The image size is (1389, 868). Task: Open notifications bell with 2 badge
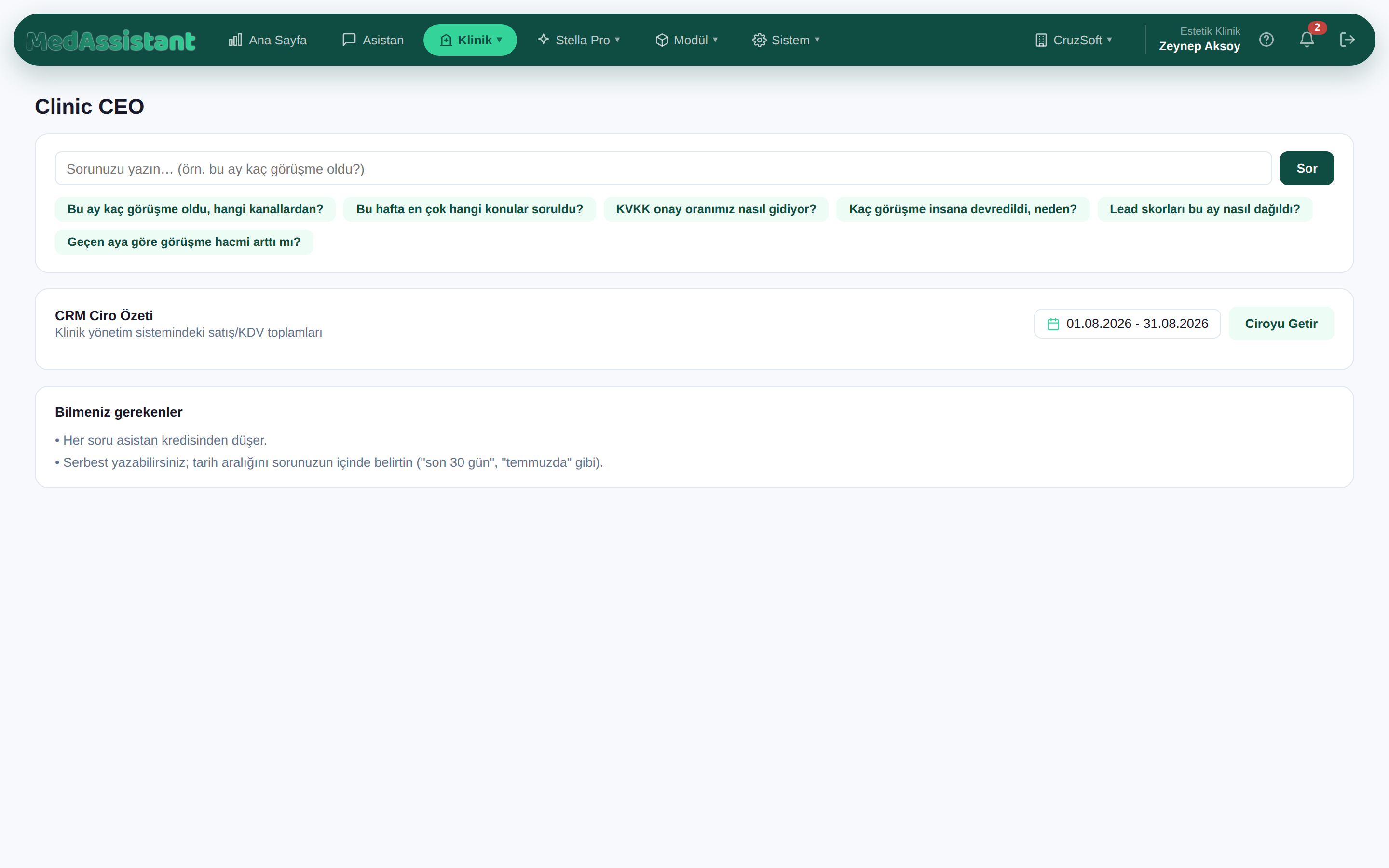1307,40
